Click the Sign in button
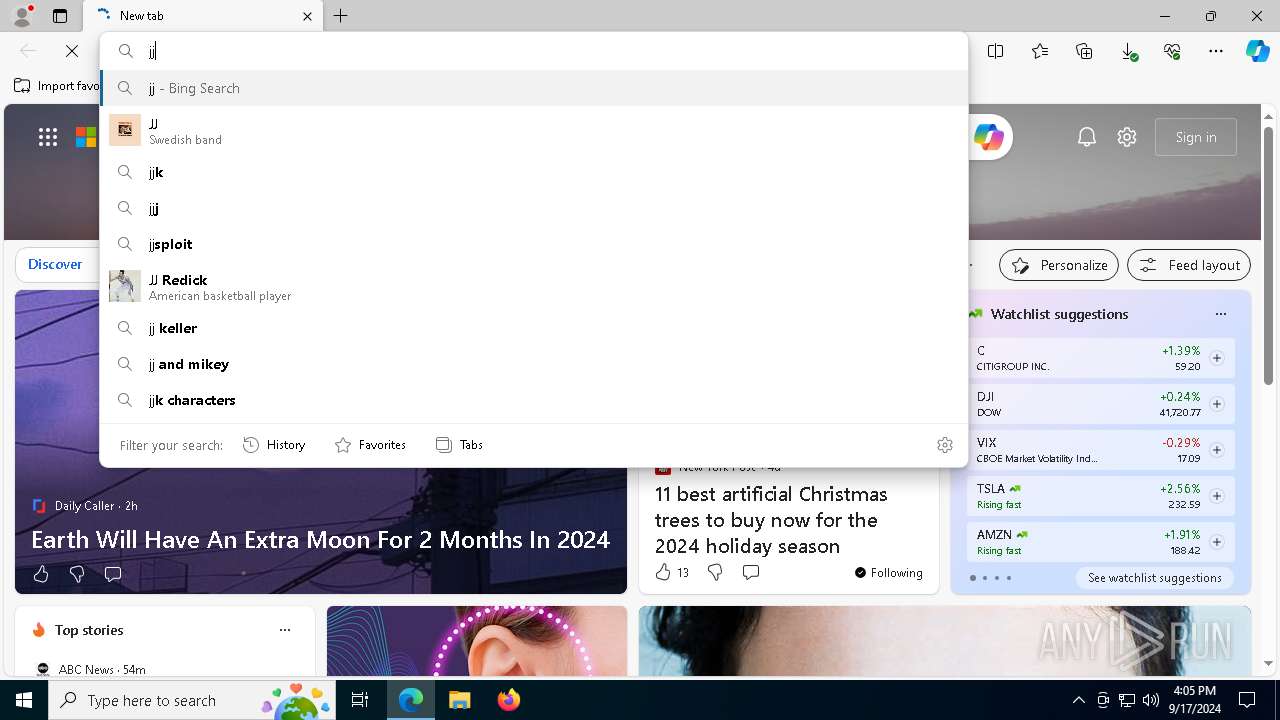 (x=1196, y=137)
